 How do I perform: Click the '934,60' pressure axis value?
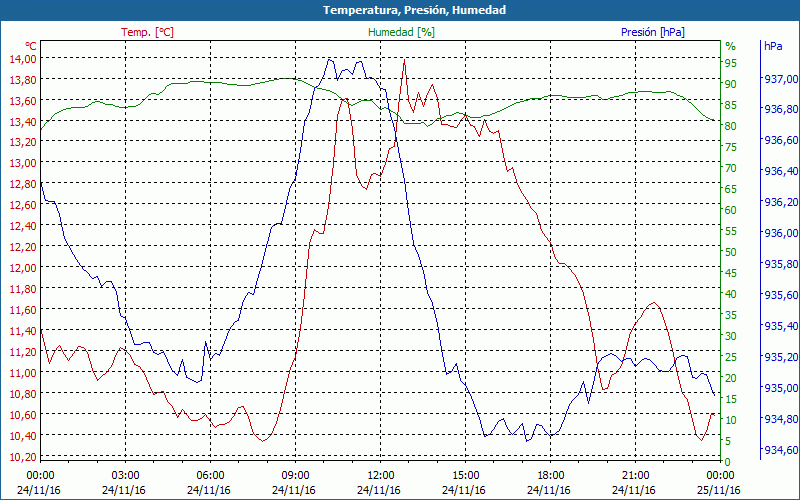pos(779,449)
